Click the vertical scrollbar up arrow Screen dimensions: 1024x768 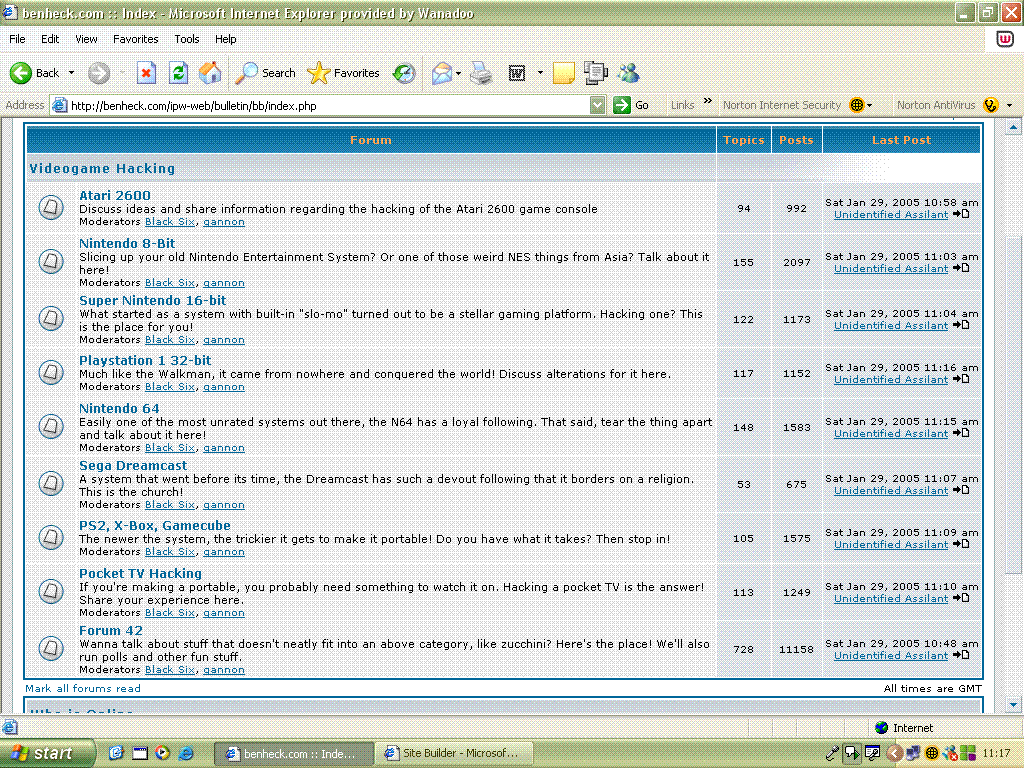[x=1013, y=127]
